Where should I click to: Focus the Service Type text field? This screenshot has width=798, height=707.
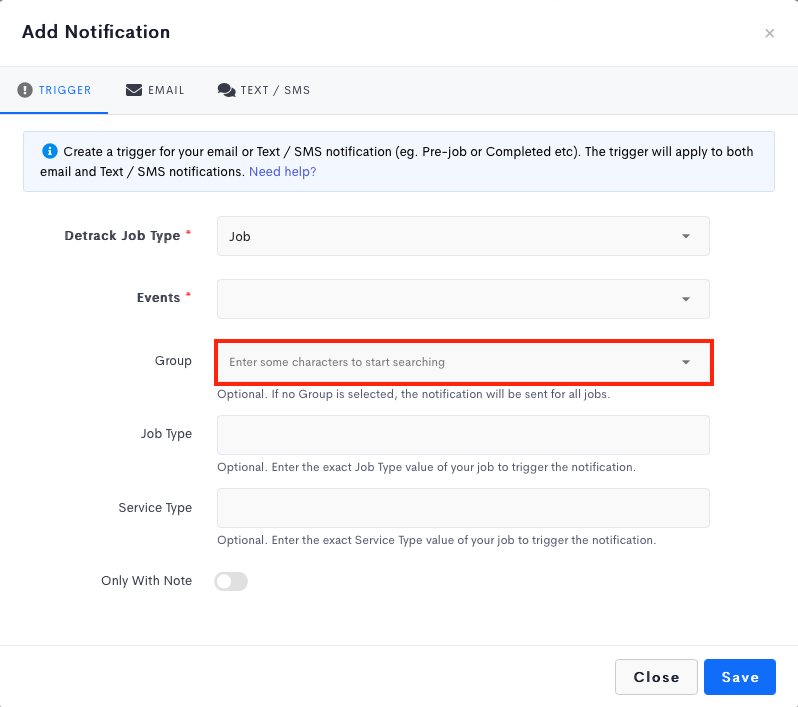[463, 508]
